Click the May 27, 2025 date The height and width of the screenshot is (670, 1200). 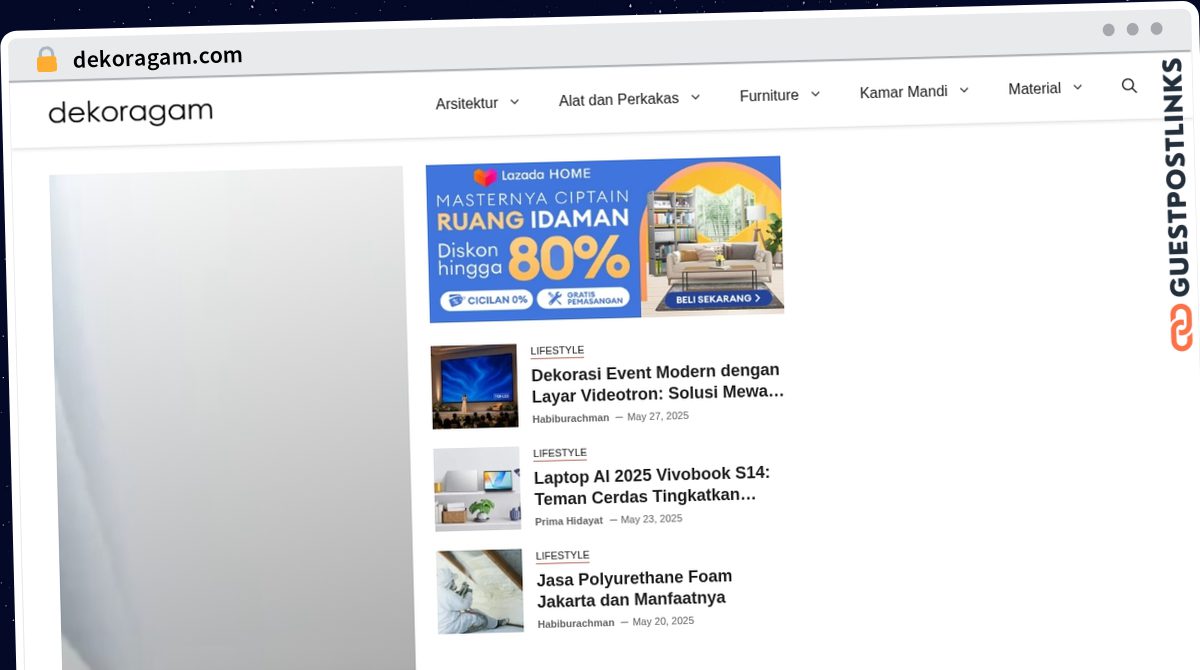(658, 416)
